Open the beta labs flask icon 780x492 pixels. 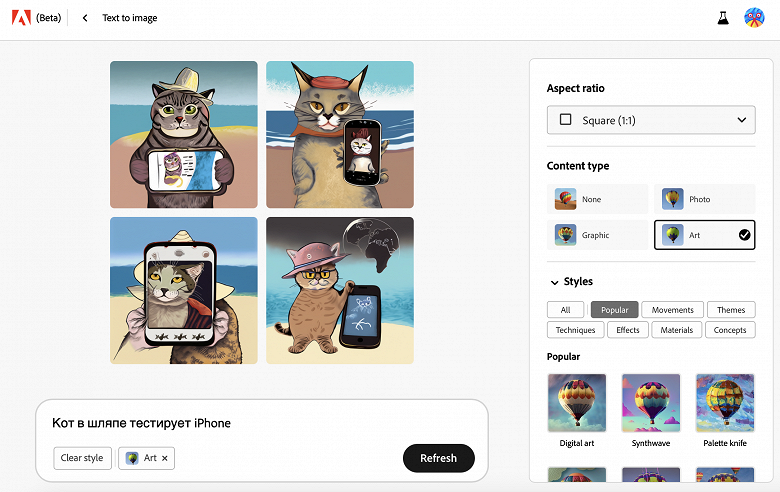pyautogui.click(x=723, y=18)
